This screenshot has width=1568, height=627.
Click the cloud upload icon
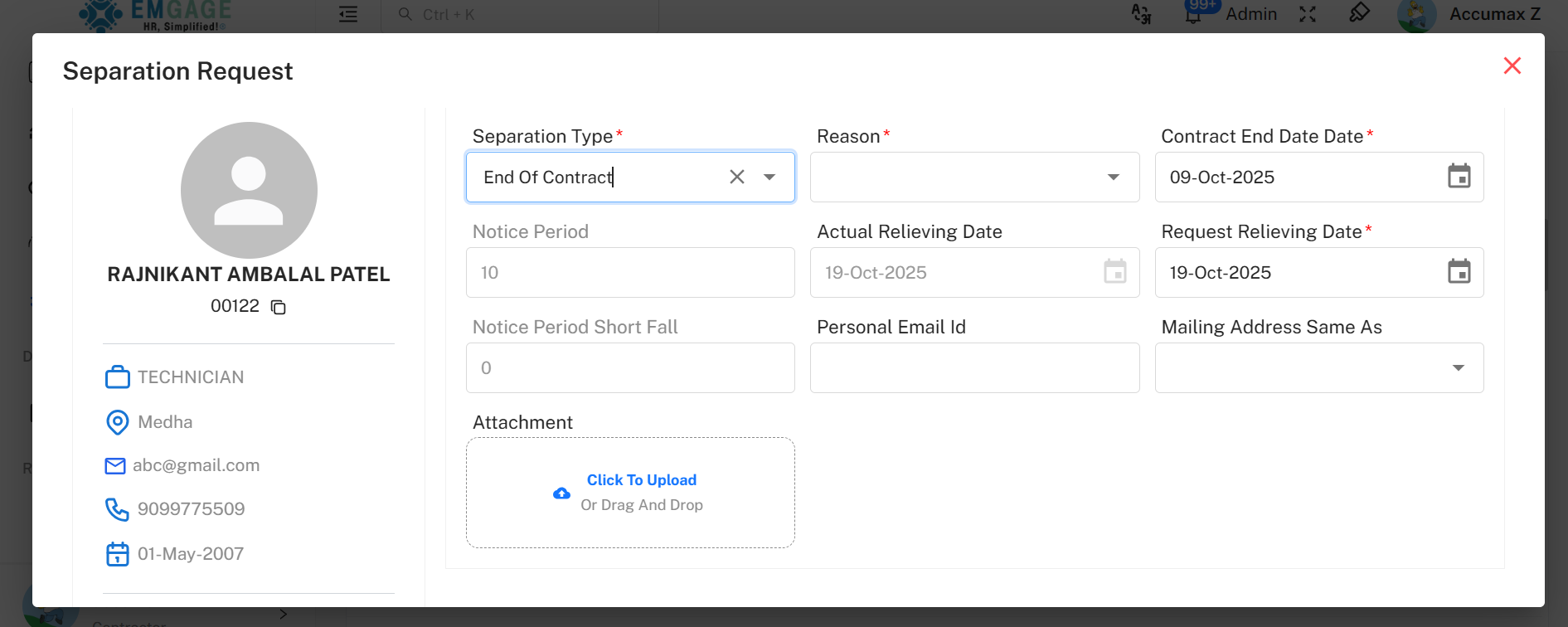(x=561, y=493)
